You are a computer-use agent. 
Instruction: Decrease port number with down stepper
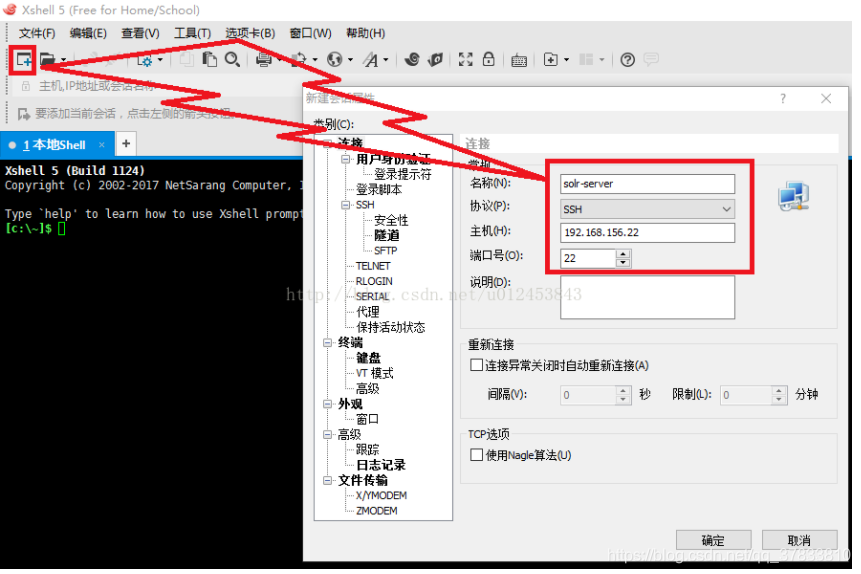623,263
